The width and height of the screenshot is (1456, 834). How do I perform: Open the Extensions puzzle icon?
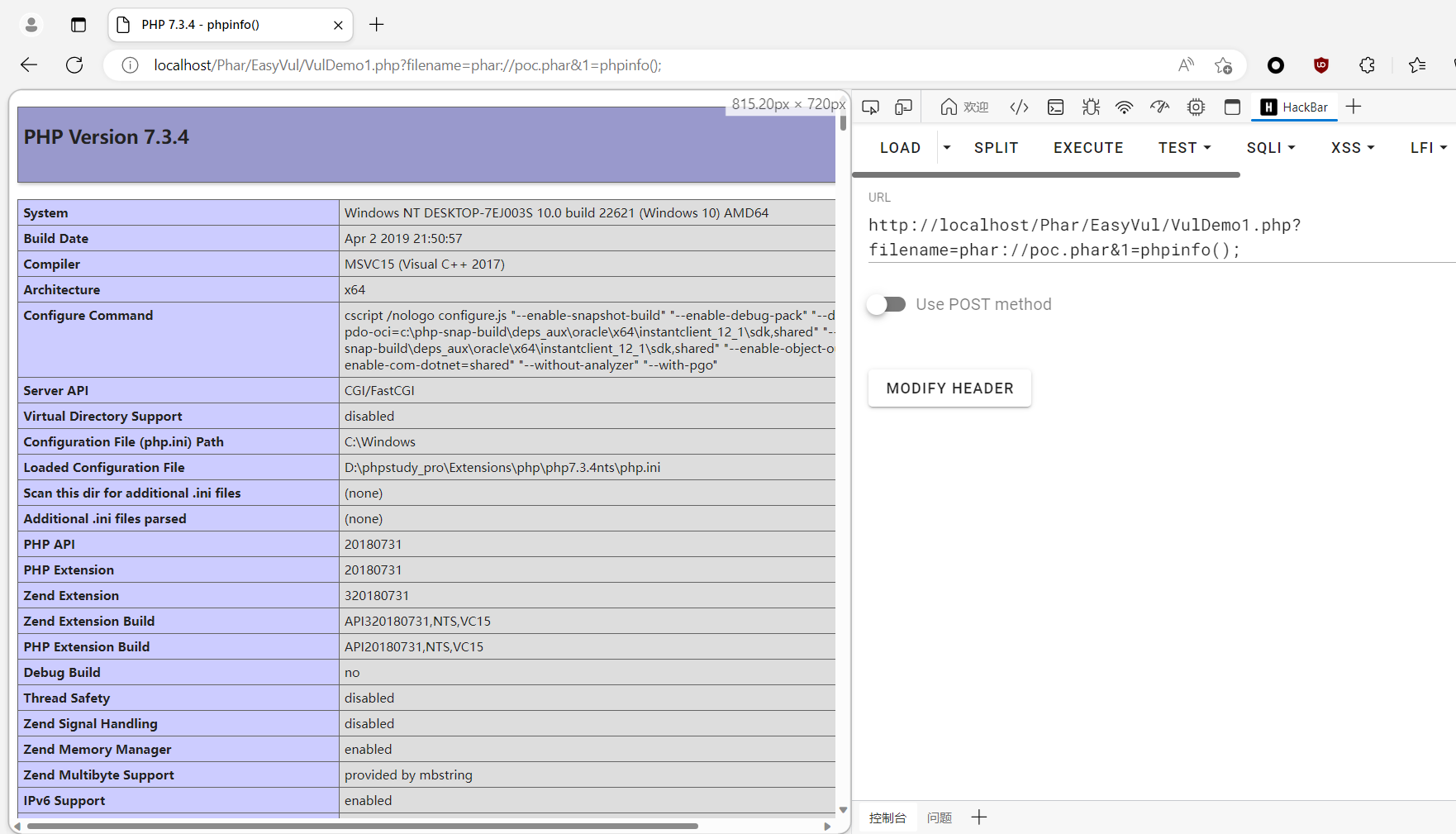pyautogui.click(x=1367, y=65)
